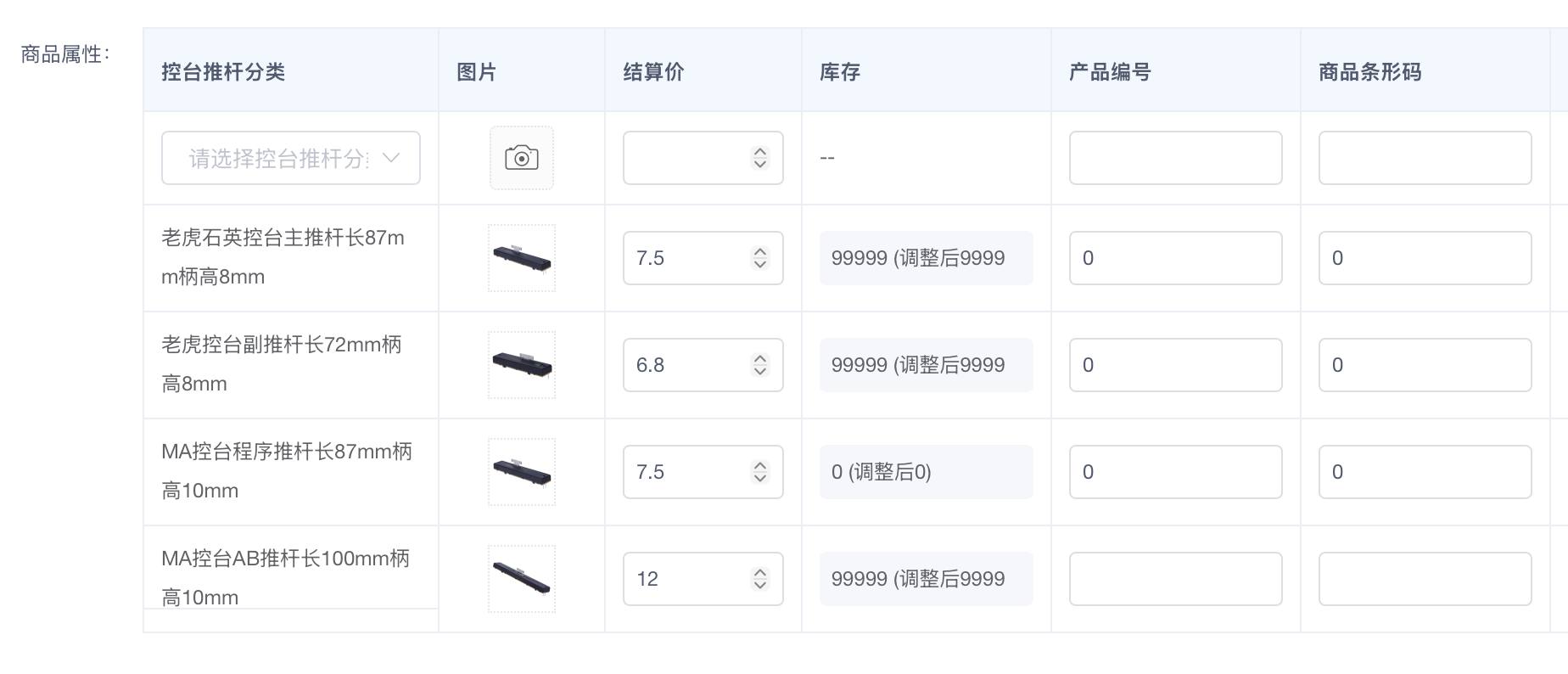Click the thumbnail for 老虎控台副推杆 72mm
The height and width of the screenshot is (674, 1568).
pyautogui.click(x=521, y=365)
